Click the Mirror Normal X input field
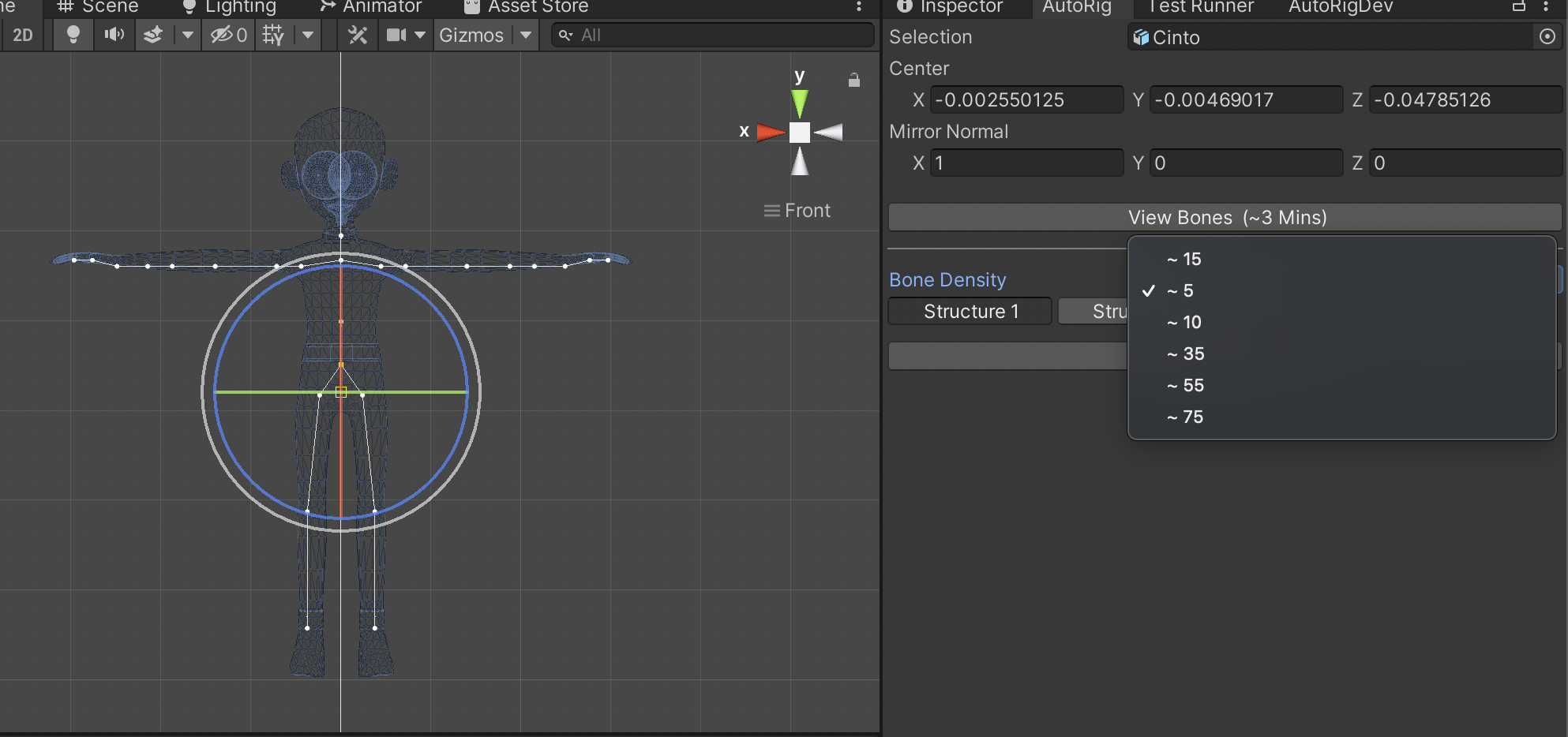 coord(1026,163)
